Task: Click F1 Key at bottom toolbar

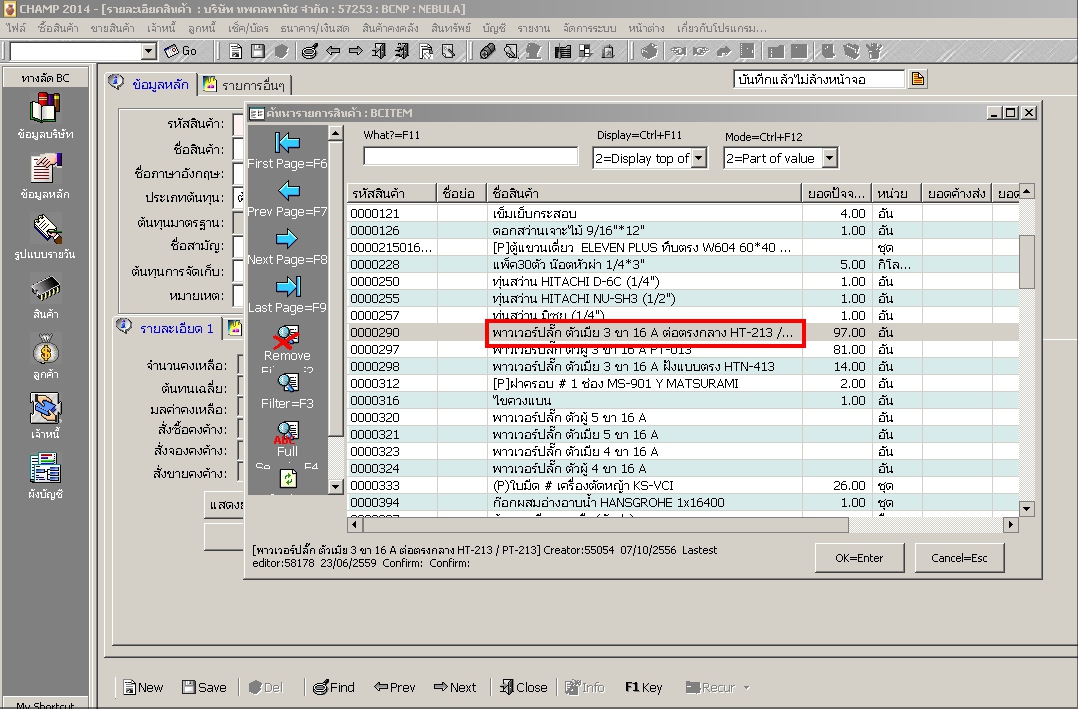Action: pyautogui.click(x=644, y=687)
